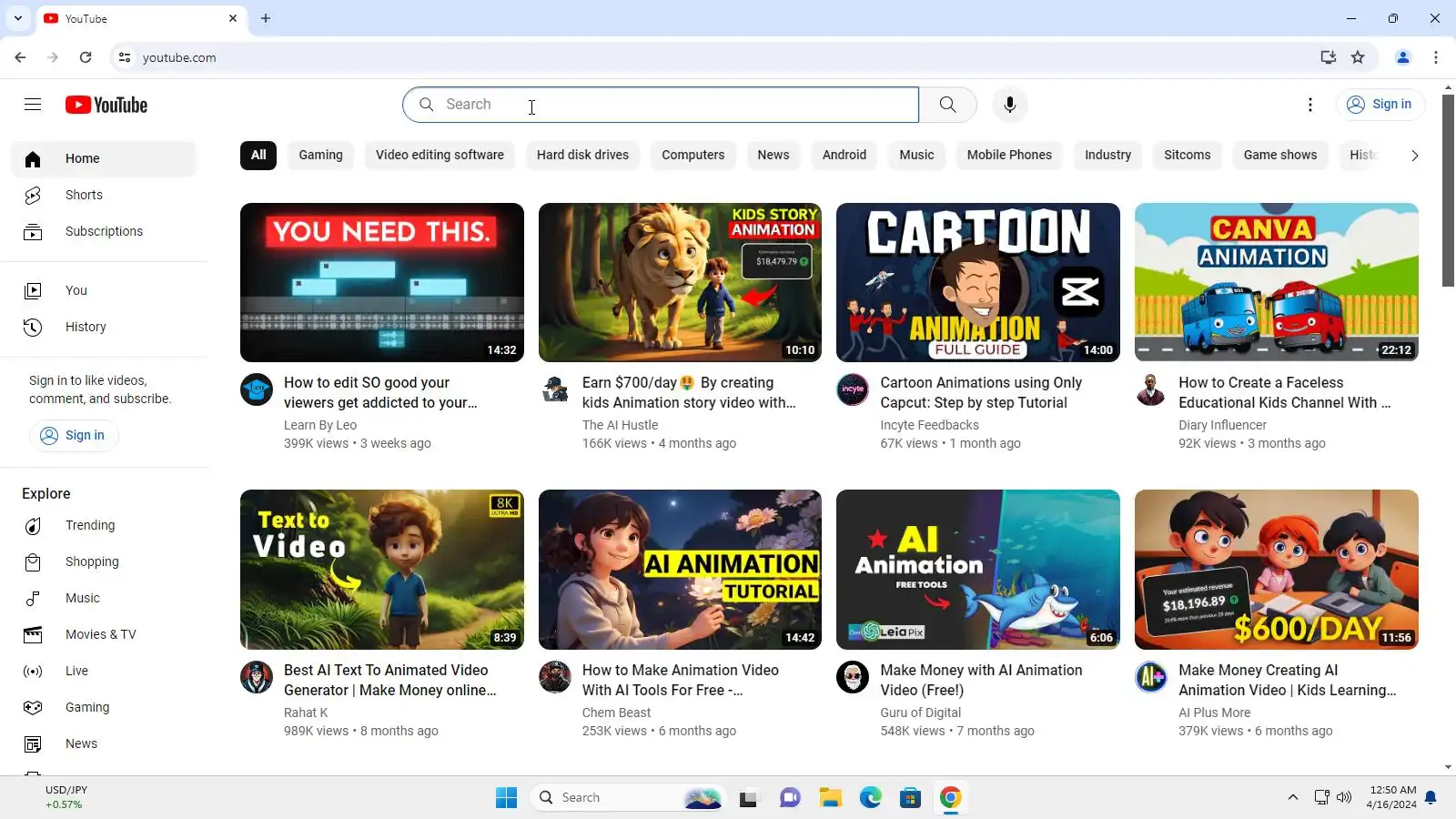Select the Industry filter chip
1456x819 pixels.
(1107, 155)
